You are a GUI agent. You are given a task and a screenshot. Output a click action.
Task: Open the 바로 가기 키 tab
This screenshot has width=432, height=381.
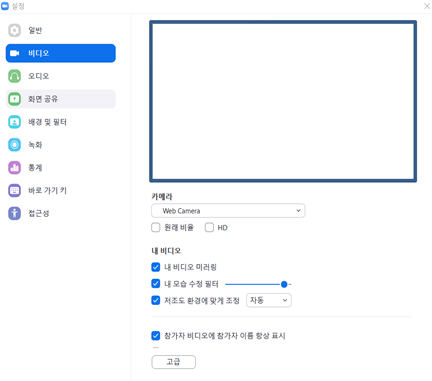click(x=61, y=191)
